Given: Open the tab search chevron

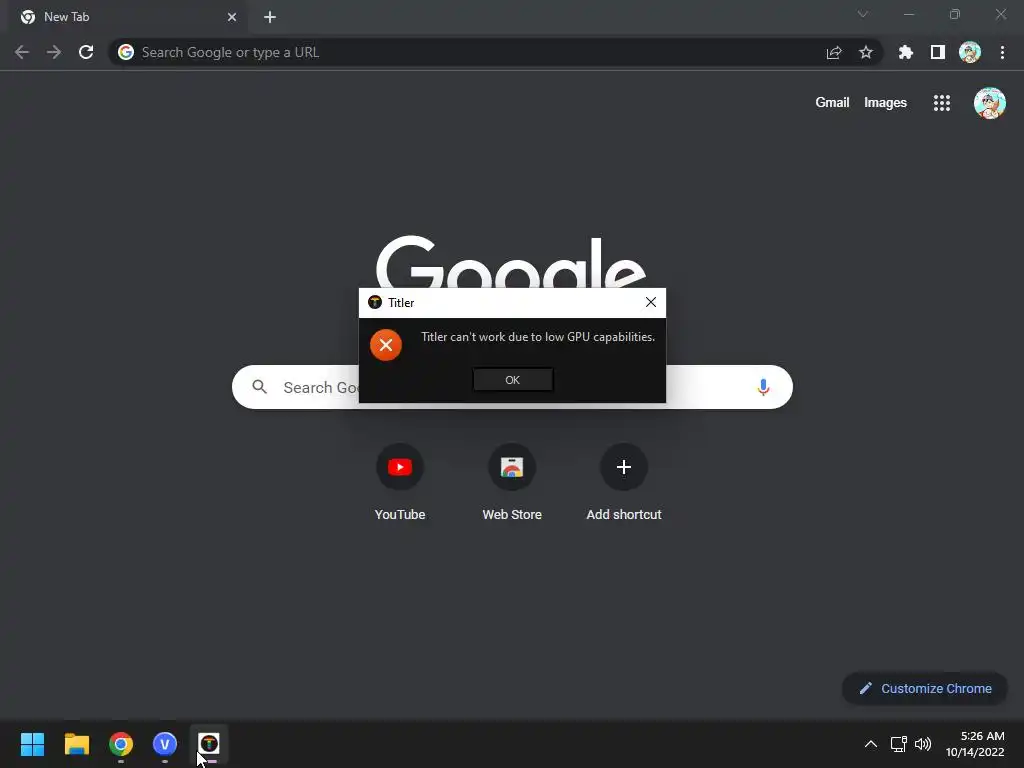Looking at the screenshot, I should click(863, 14).
